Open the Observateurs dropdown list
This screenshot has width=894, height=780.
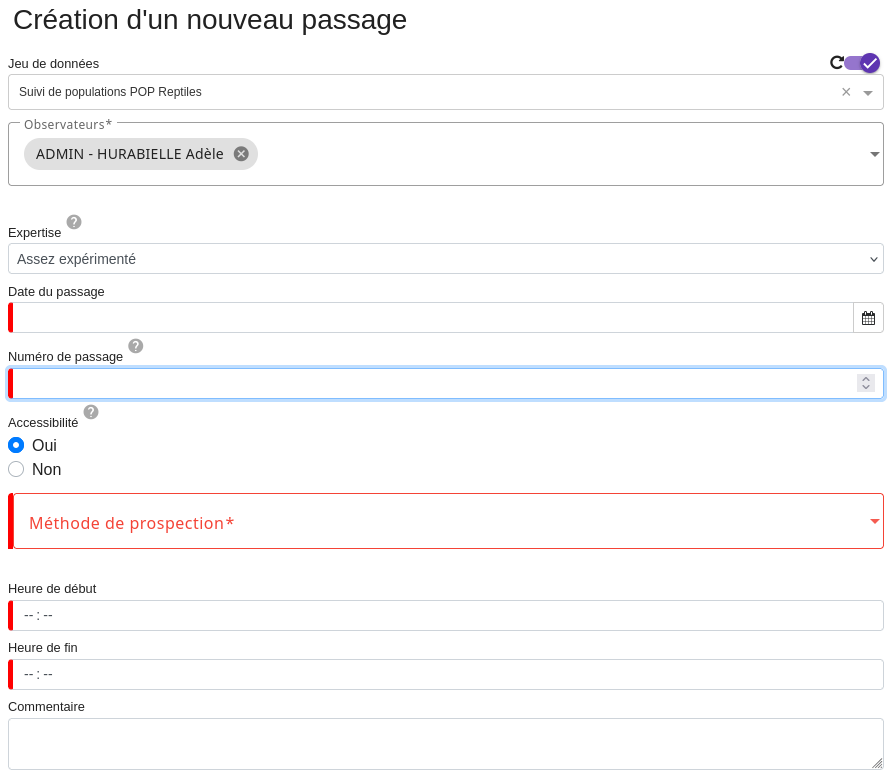click(875, 154)
